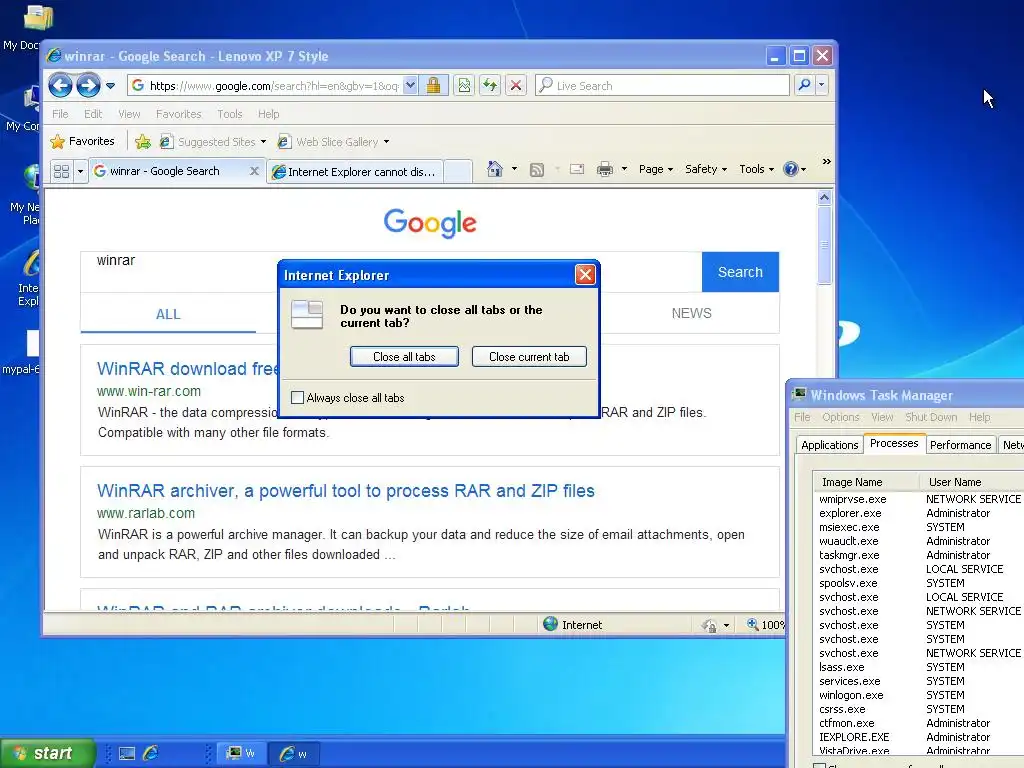Click the Google logo on the page
This screenshot has height=768, width=1024.
(x=430, y=223)
